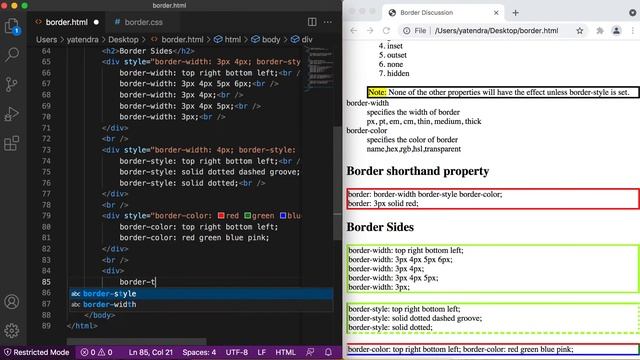Click the Border Sides heading in browser

click(380, 227)
